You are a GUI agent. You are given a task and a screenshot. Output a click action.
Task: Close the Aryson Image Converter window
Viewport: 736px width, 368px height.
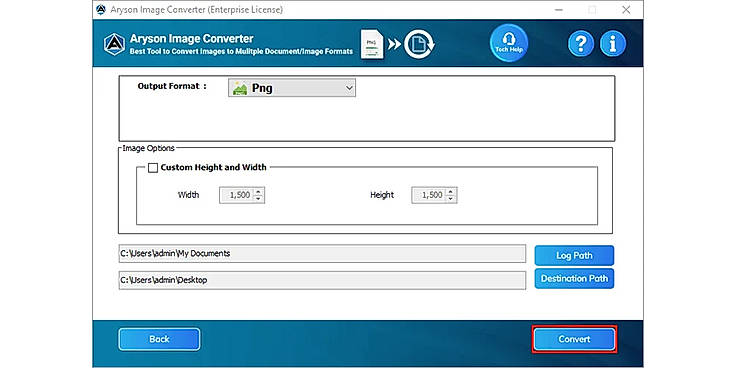(626, 10)
